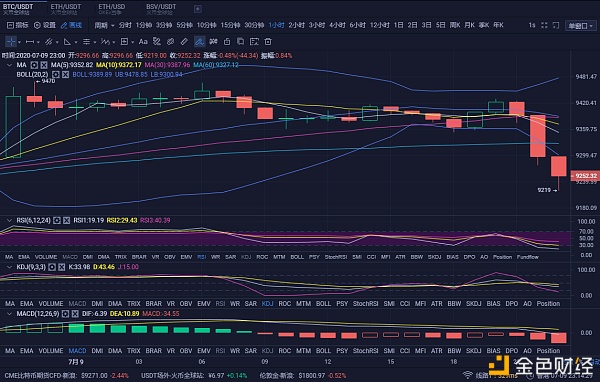This screenshot has width=600, height=382.
Task: Collapse the KDJ panel chevron
Action: pyautogui.click(x=9, y=267)
